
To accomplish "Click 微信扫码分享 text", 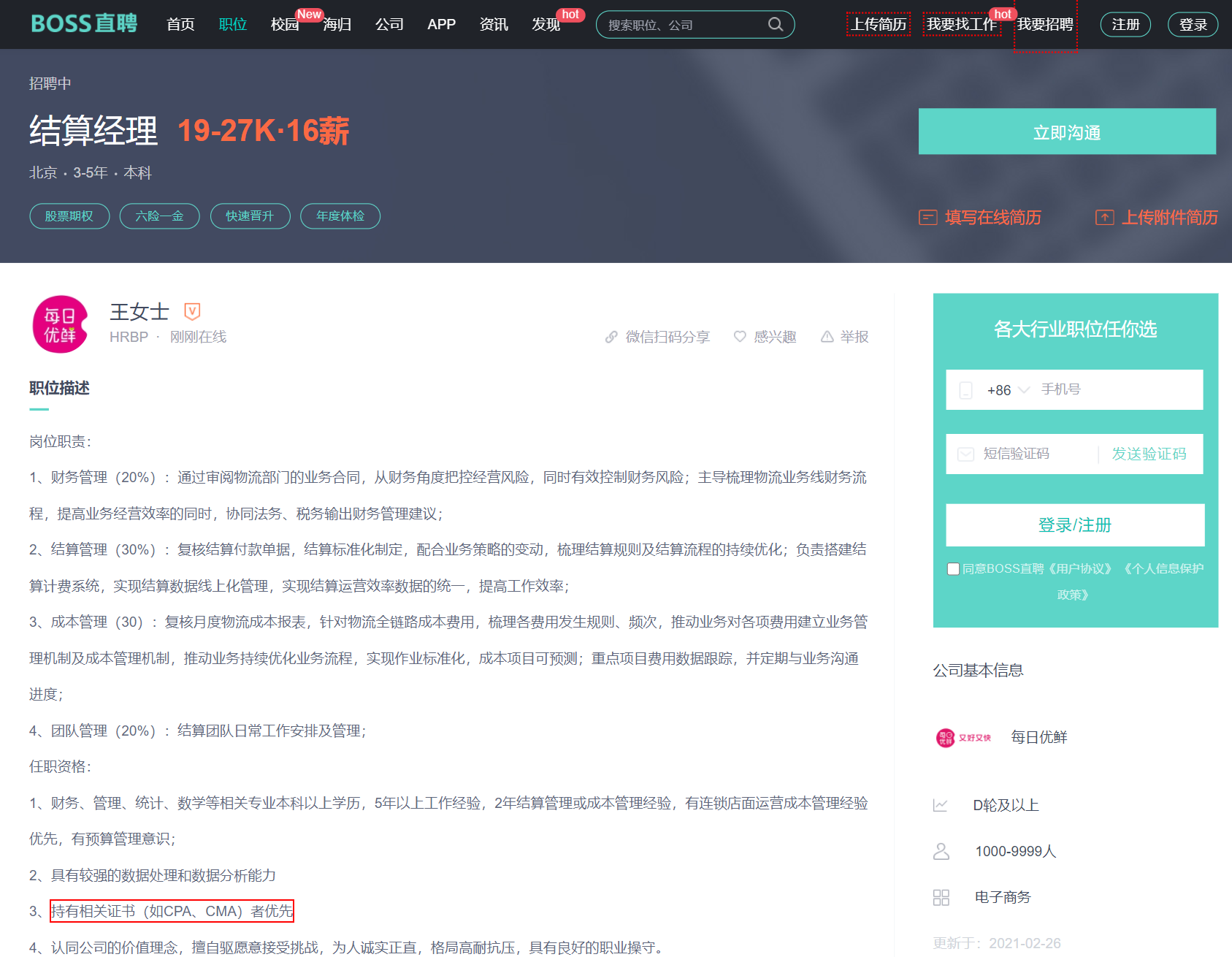I will (x=667, y=337).
